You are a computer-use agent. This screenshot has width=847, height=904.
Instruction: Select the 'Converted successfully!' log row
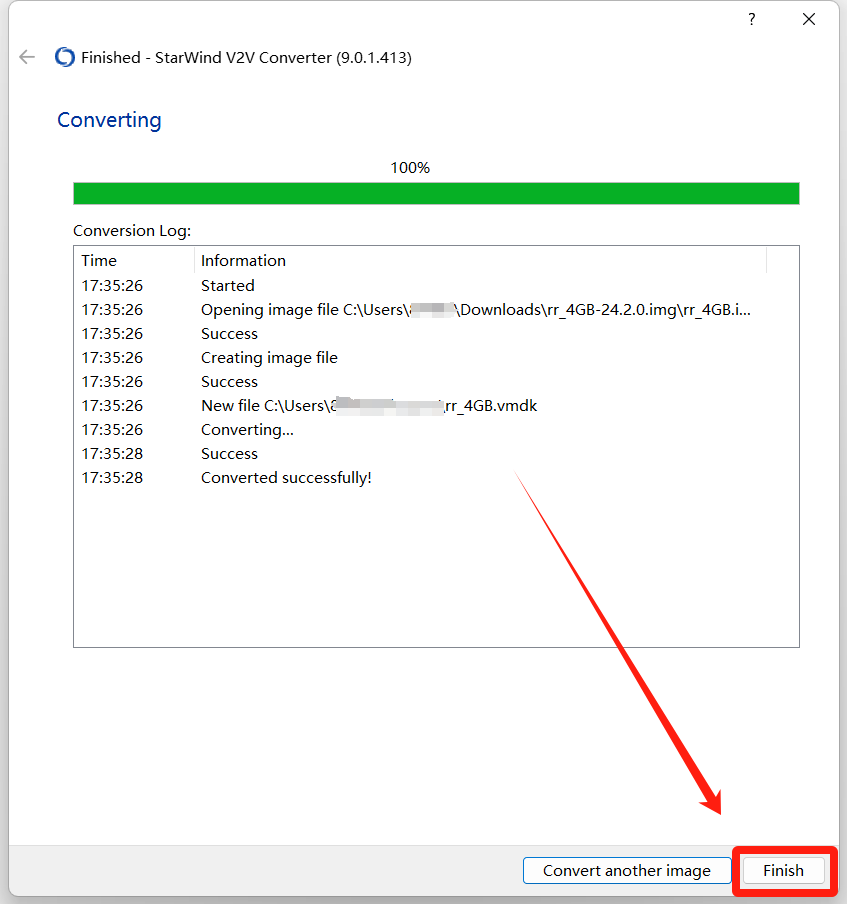coord(286,478)
